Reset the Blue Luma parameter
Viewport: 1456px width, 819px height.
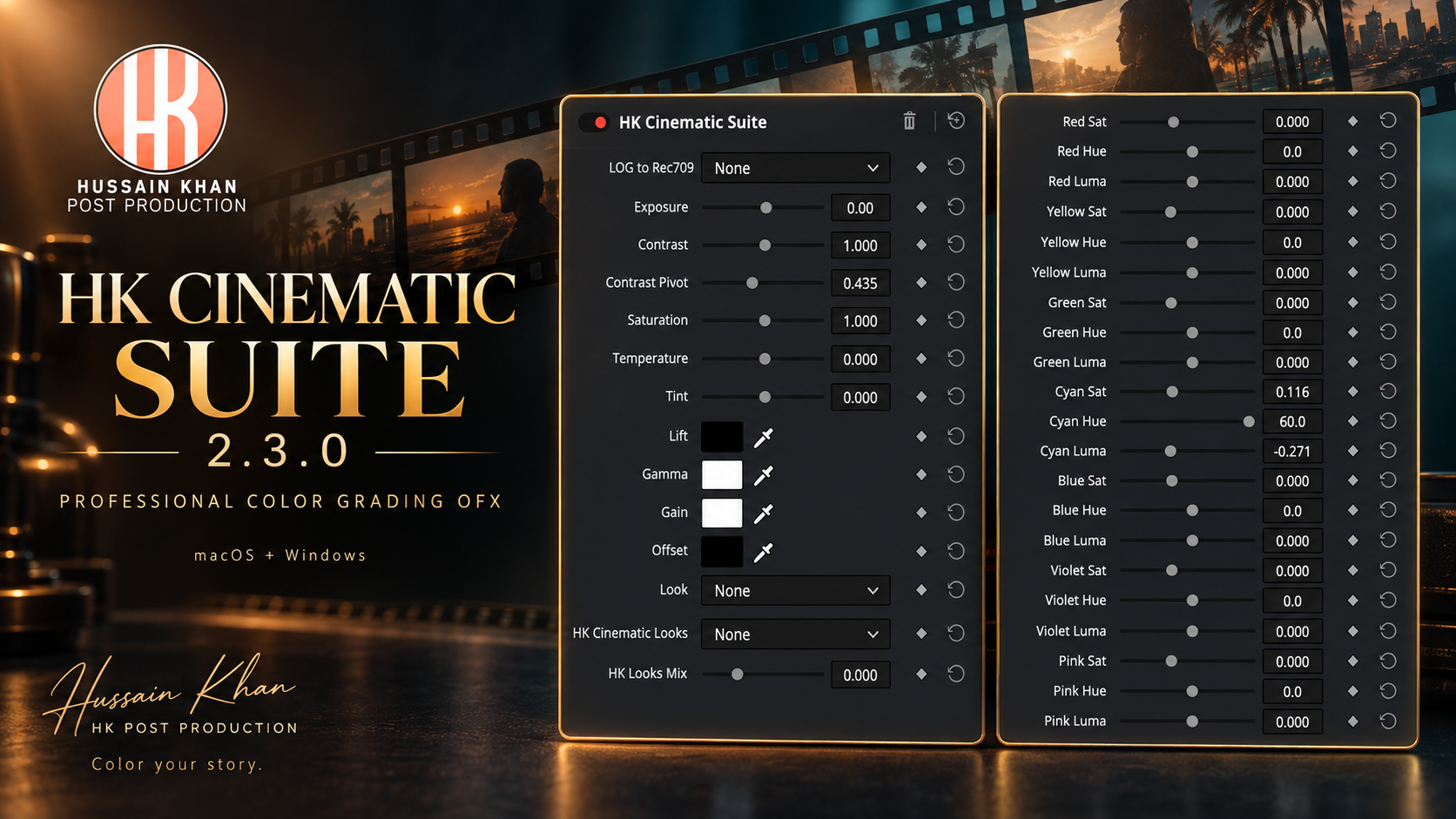point(1388,540)
